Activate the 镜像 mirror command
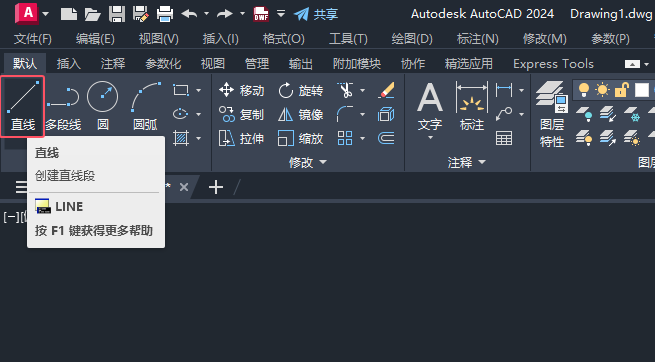 pos(300,114)
